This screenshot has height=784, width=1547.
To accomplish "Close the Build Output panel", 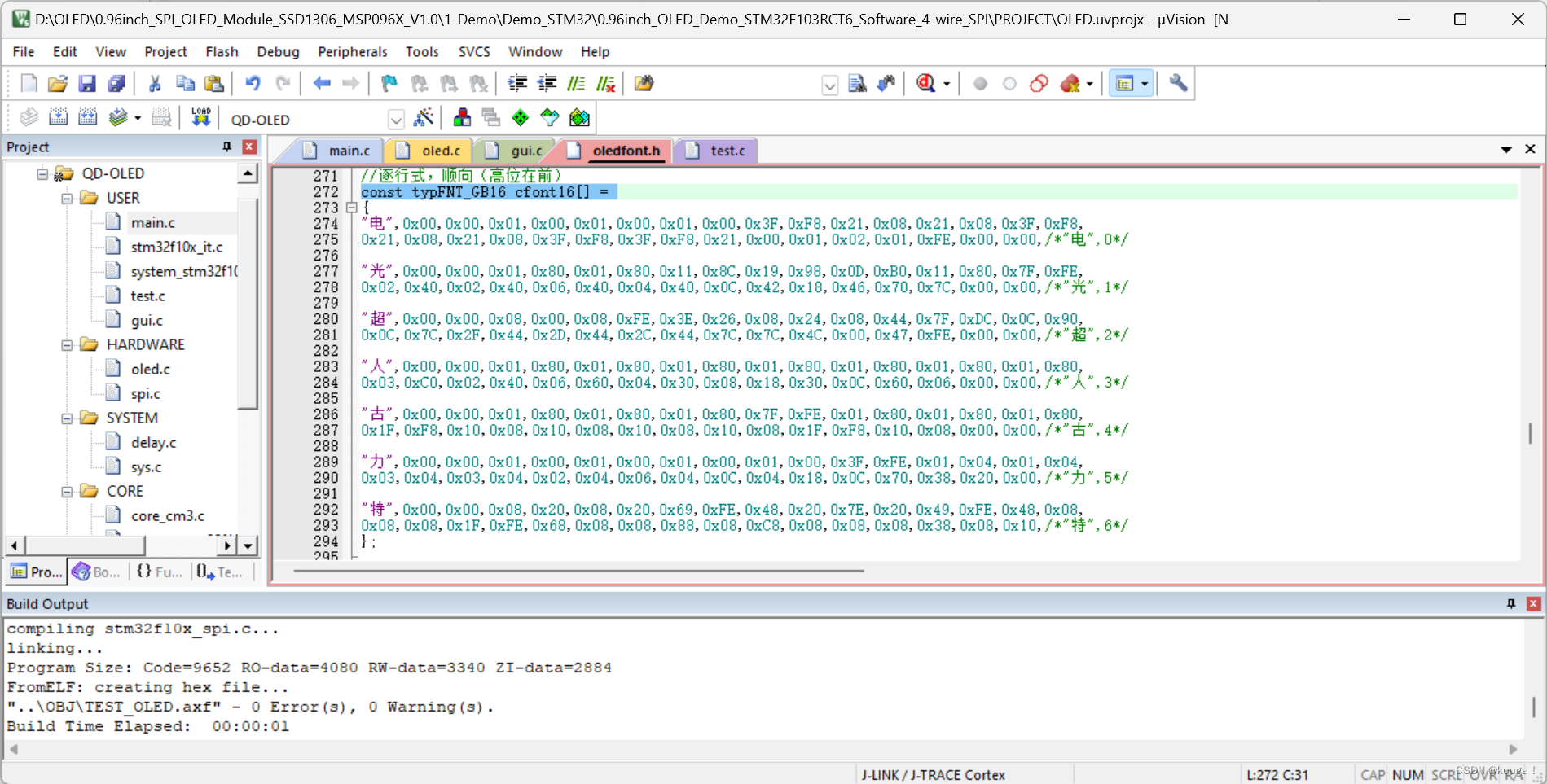I will (1533, 603).
